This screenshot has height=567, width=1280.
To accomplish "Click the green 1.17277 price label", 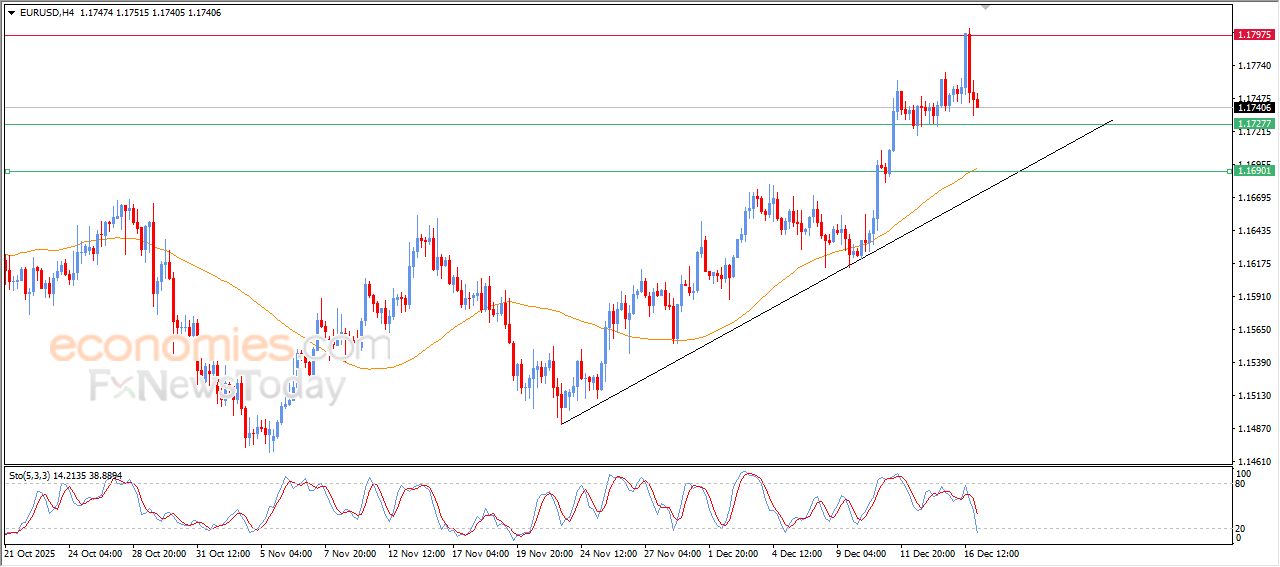I will [1253, 124].
